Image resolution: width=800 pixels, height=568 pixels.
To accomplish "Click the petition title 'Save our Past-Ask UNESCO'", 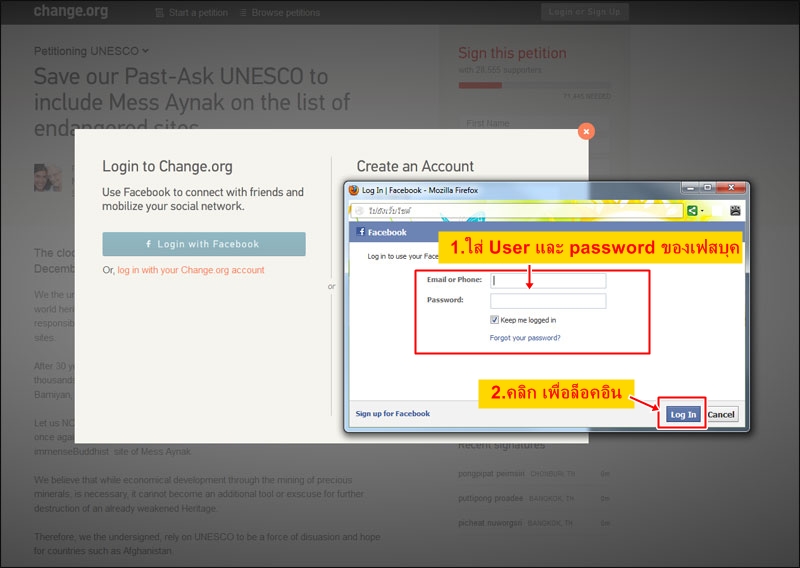I will click(x=192, y=102).
